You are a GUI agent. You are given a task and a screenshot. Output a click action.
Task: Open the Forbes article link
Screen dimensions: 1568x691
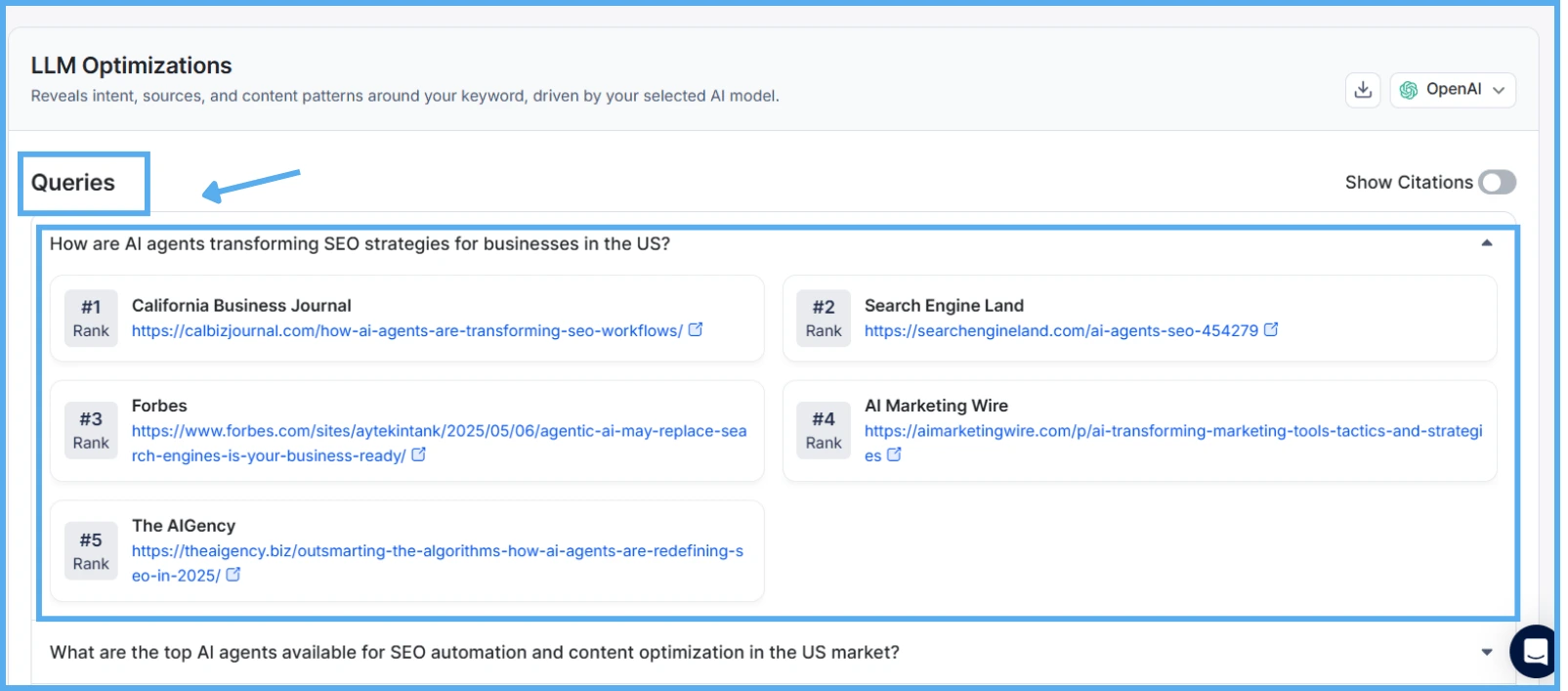(x=439, y=443)
